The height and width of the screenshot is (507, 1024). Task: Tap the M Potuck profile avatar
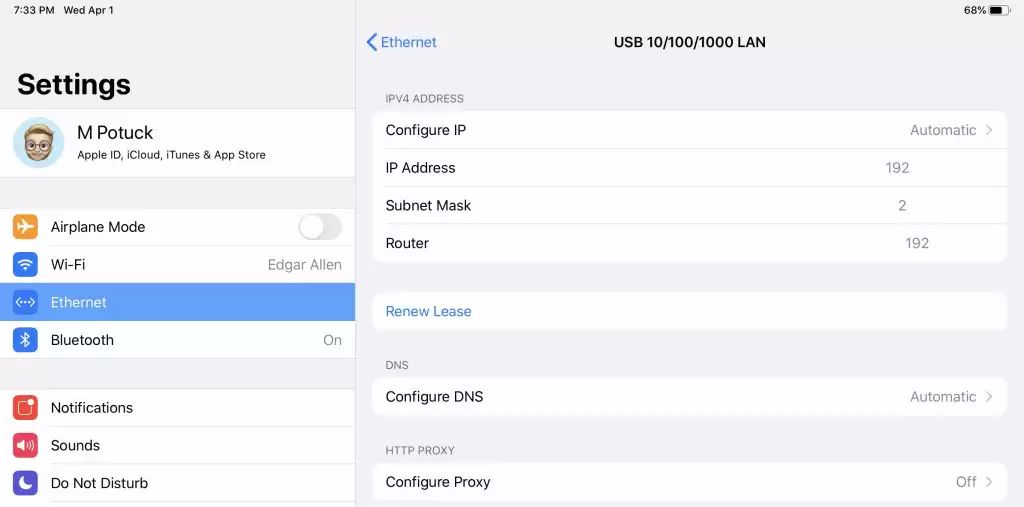point(39,142)
